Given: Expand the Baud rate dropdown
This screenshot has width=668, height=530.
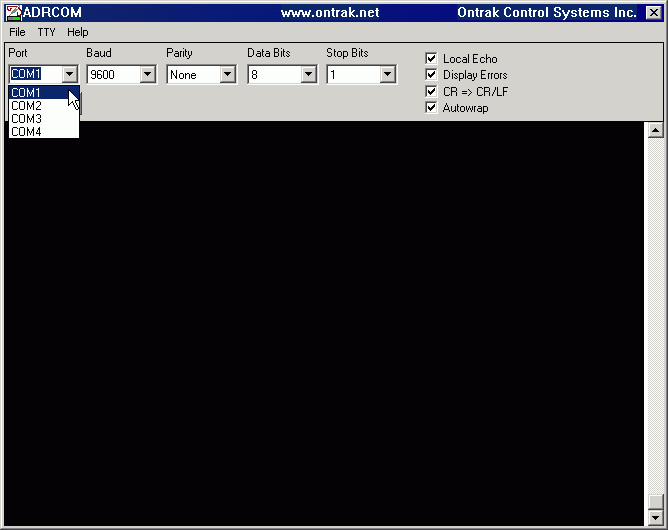Looking at the screenshot, I should (147, 74).
